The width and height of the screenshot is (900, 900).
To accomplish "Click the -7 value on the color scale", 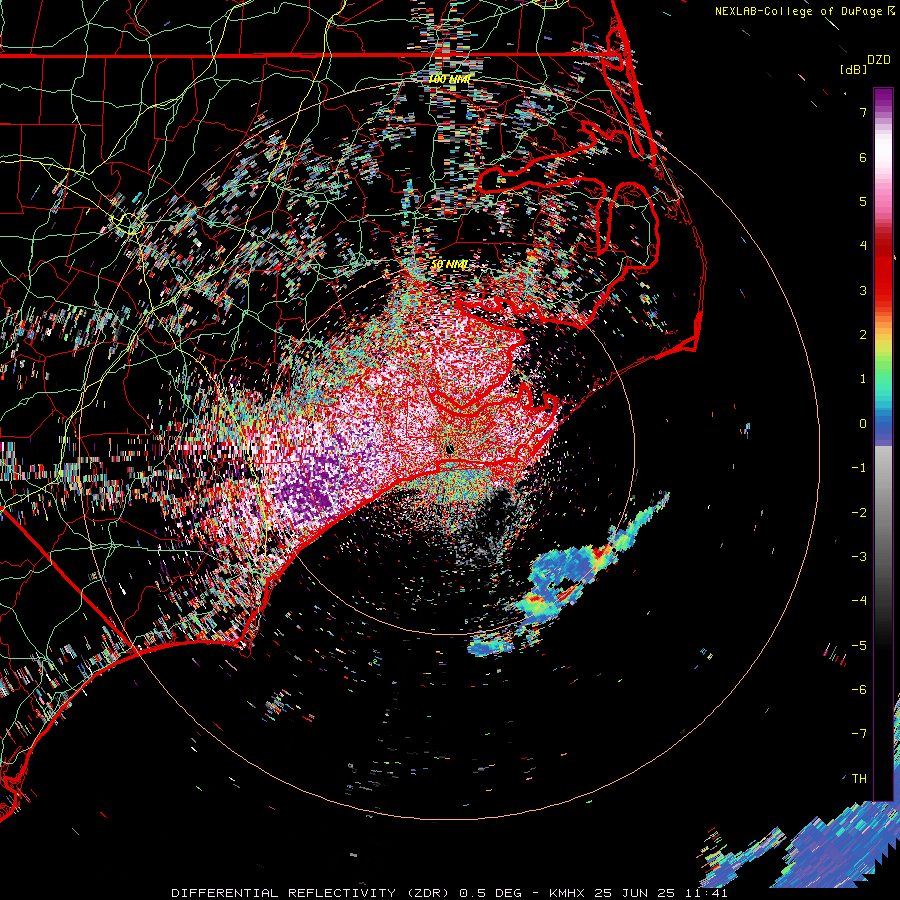I will click(859, 734).
